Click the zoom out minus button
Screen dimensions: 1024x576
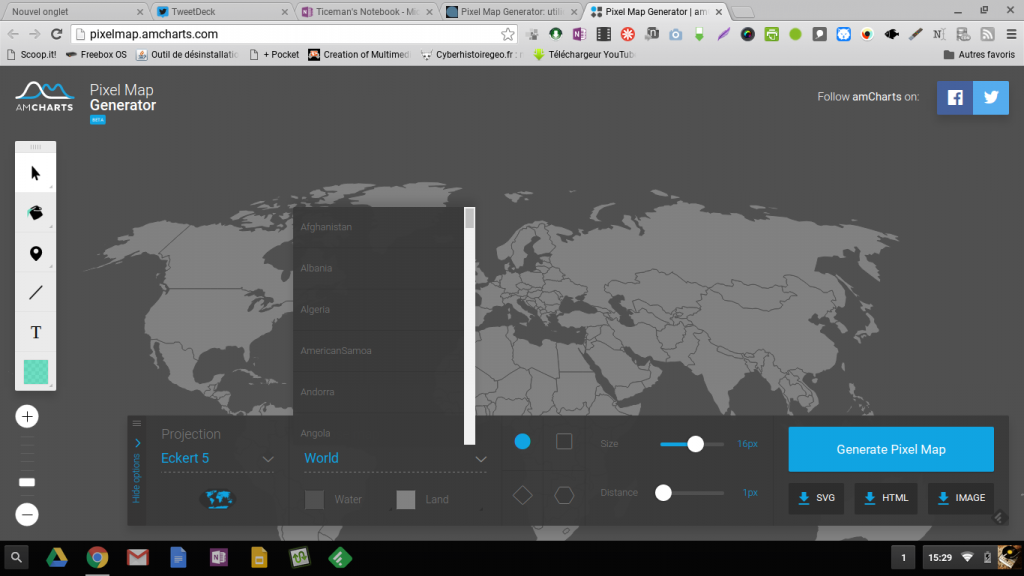point(27,515)
